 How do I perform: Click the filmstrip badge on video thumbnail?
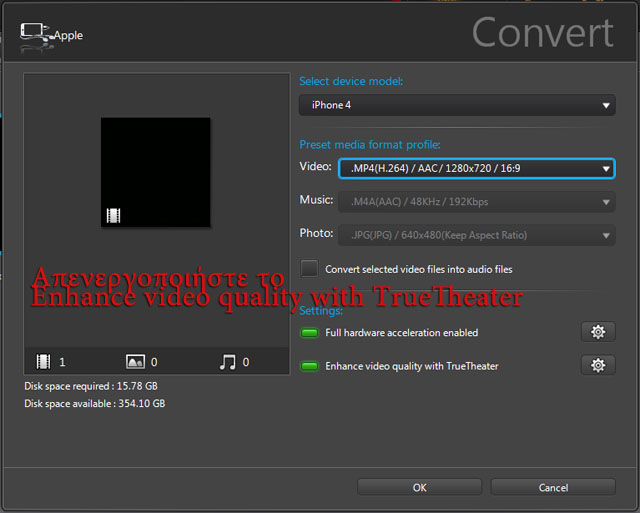click(x=113, y=215)
